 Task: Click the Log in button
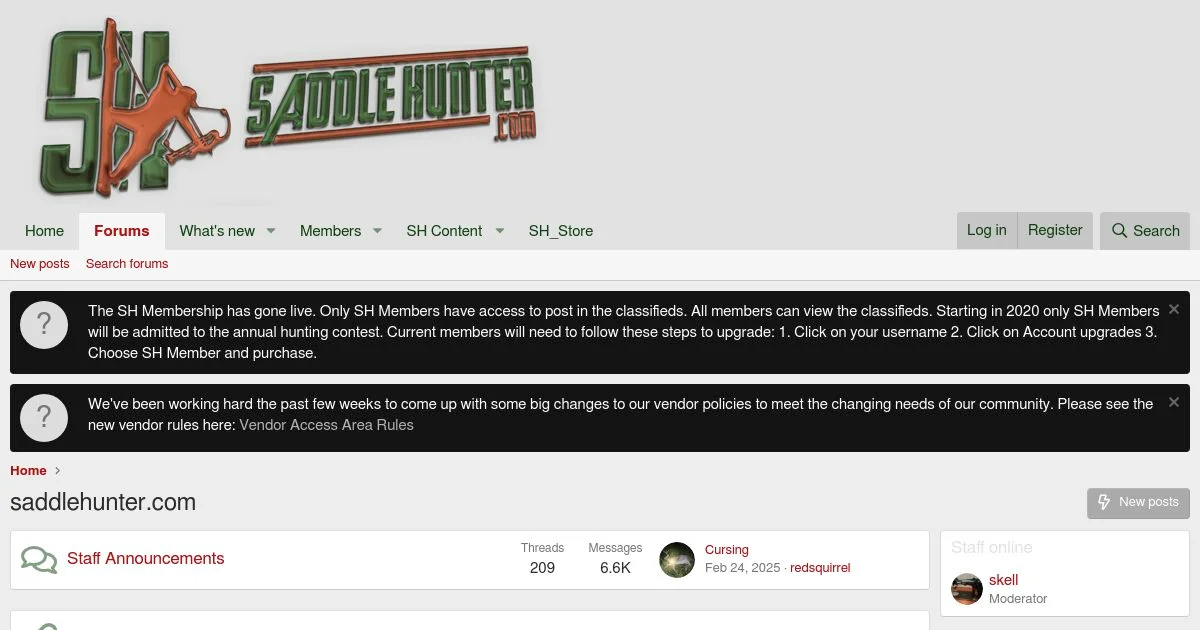(987, 230)
